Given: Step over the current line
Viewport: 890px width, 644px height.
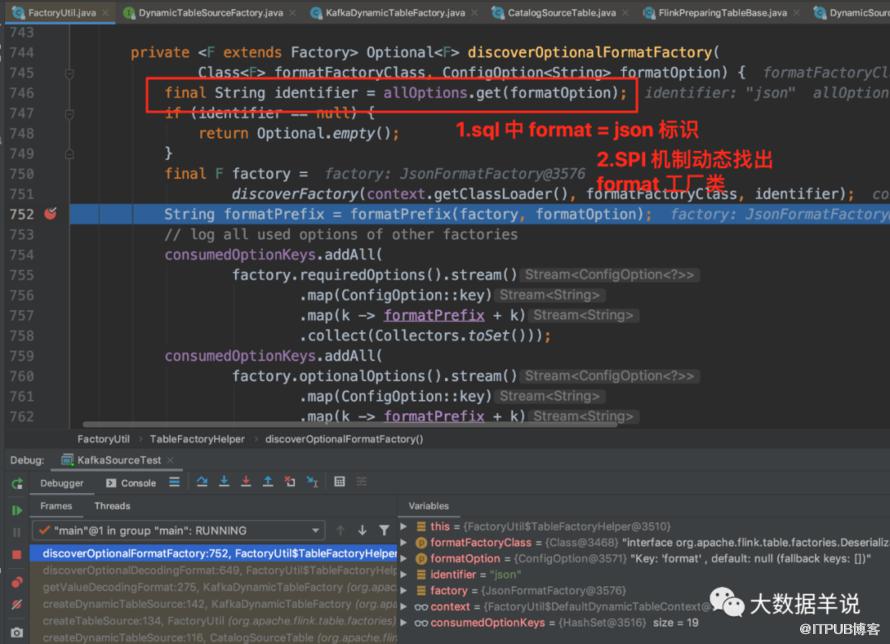Looking at the screenshot, I should [202, 482].
